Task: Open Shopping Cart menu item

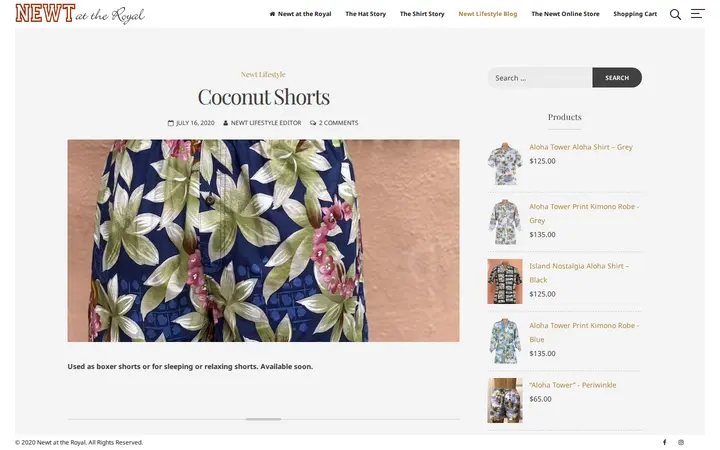Action: pyautogui.click(x=635, y=14)
